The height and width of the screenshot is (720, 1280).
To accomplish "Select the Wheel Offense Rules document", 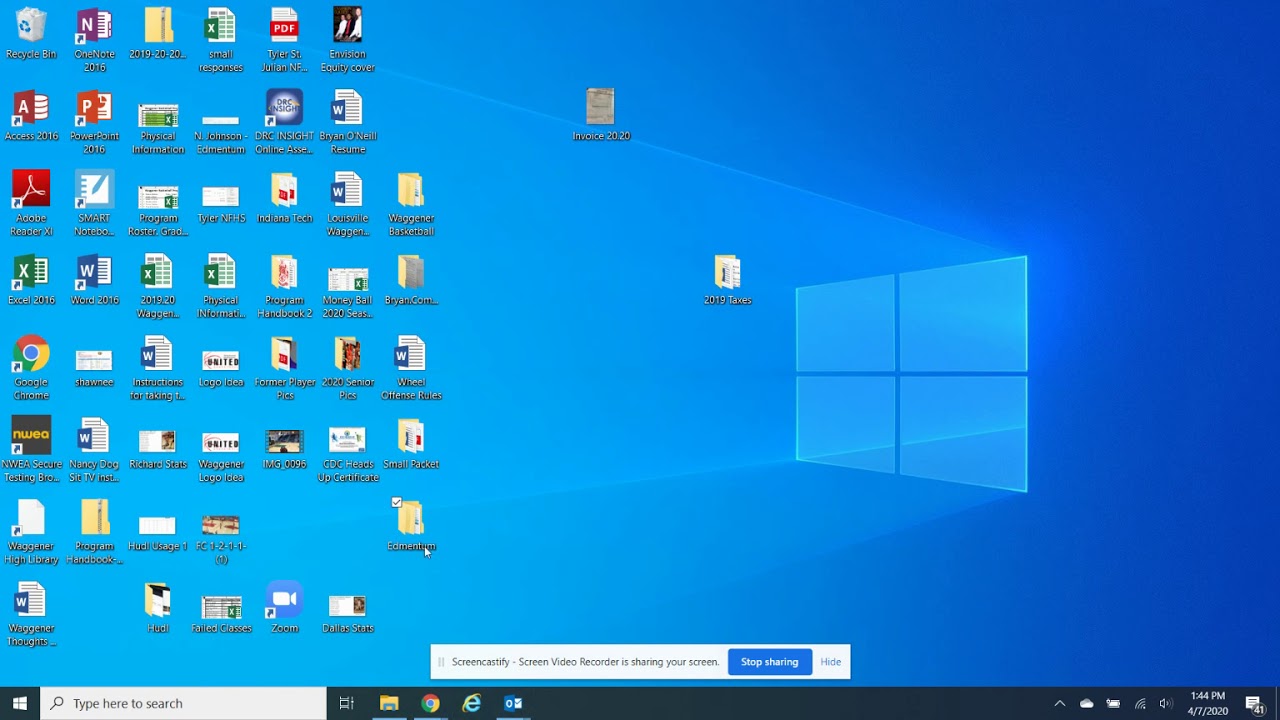I will (411, 368).
